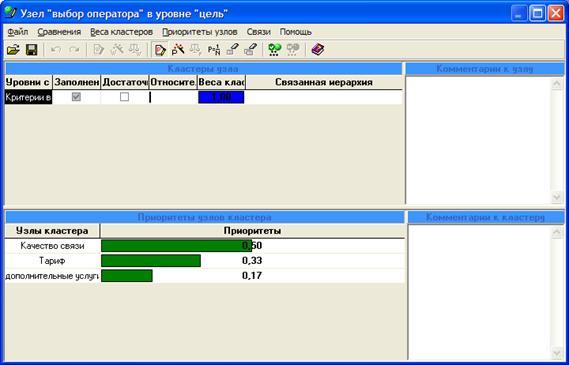Click the P=1/N equal priorities icon
The image size is (569, 365).
pos(214,50)
